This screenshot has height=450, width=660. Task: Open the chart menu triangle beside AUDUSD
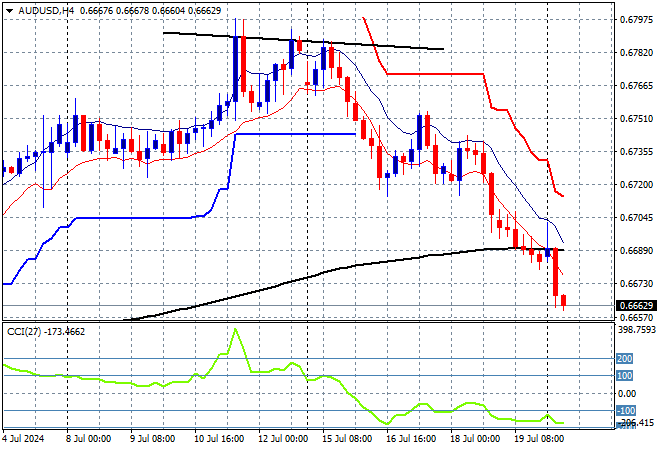pyautogui.click(x=9, y=11)
